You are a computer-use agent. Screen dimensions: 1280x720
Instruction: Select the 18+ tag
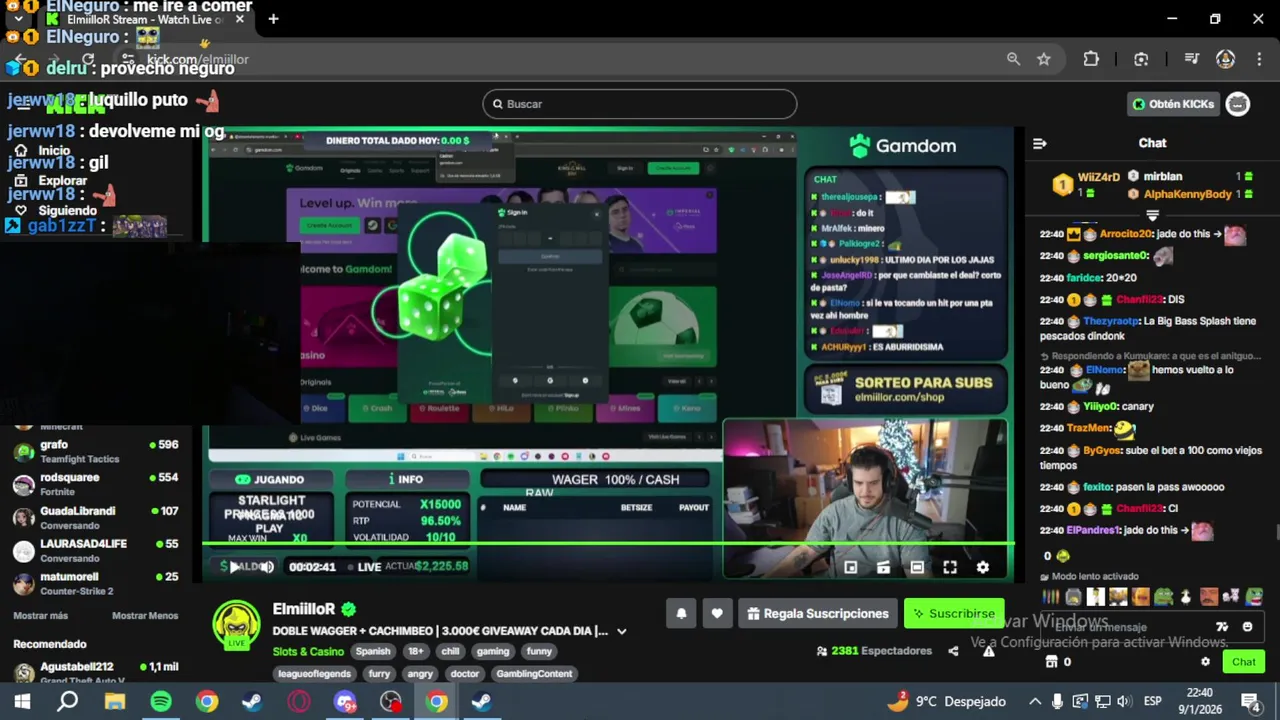415,651
